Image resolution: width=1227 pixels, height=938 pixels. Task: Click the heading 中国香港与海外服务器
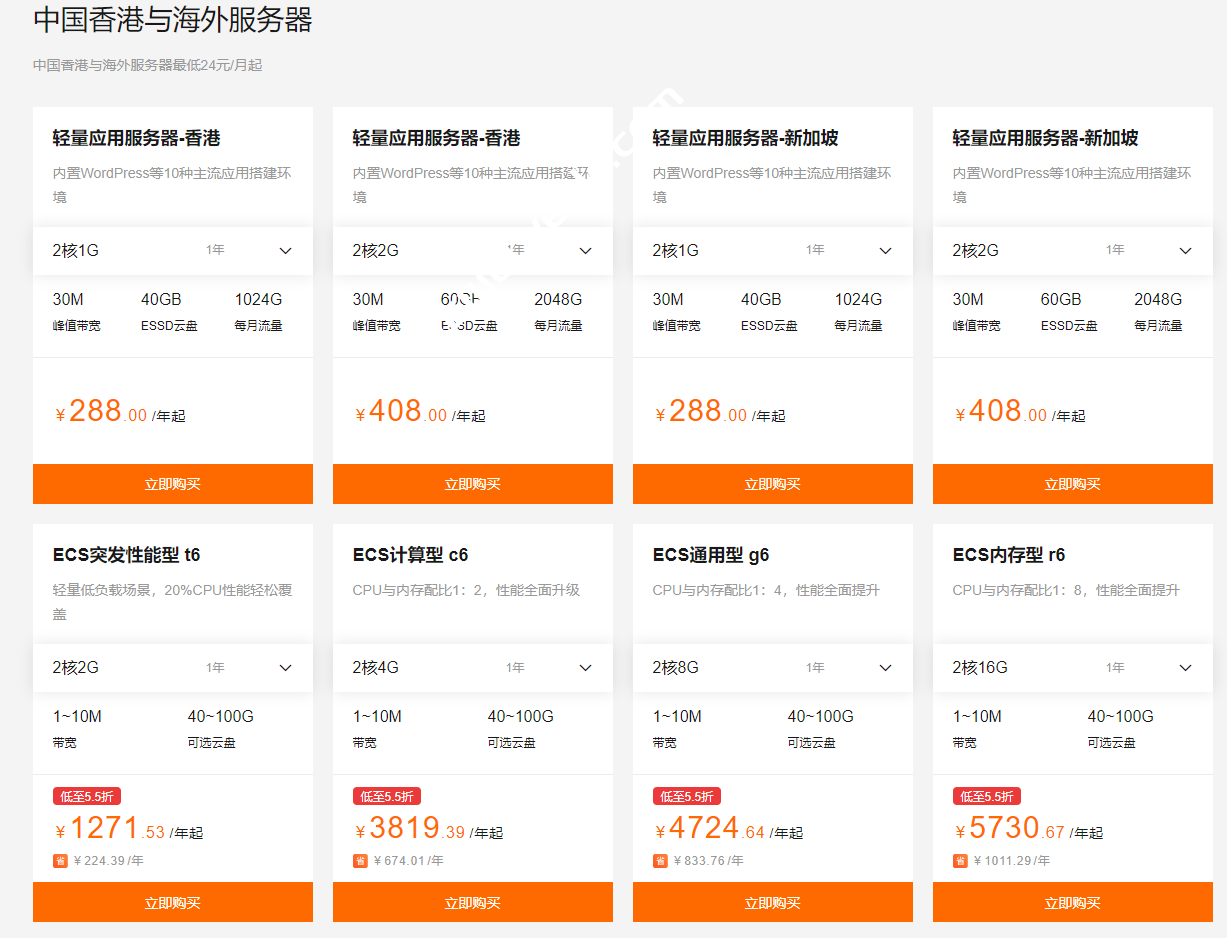pos(173,20)
